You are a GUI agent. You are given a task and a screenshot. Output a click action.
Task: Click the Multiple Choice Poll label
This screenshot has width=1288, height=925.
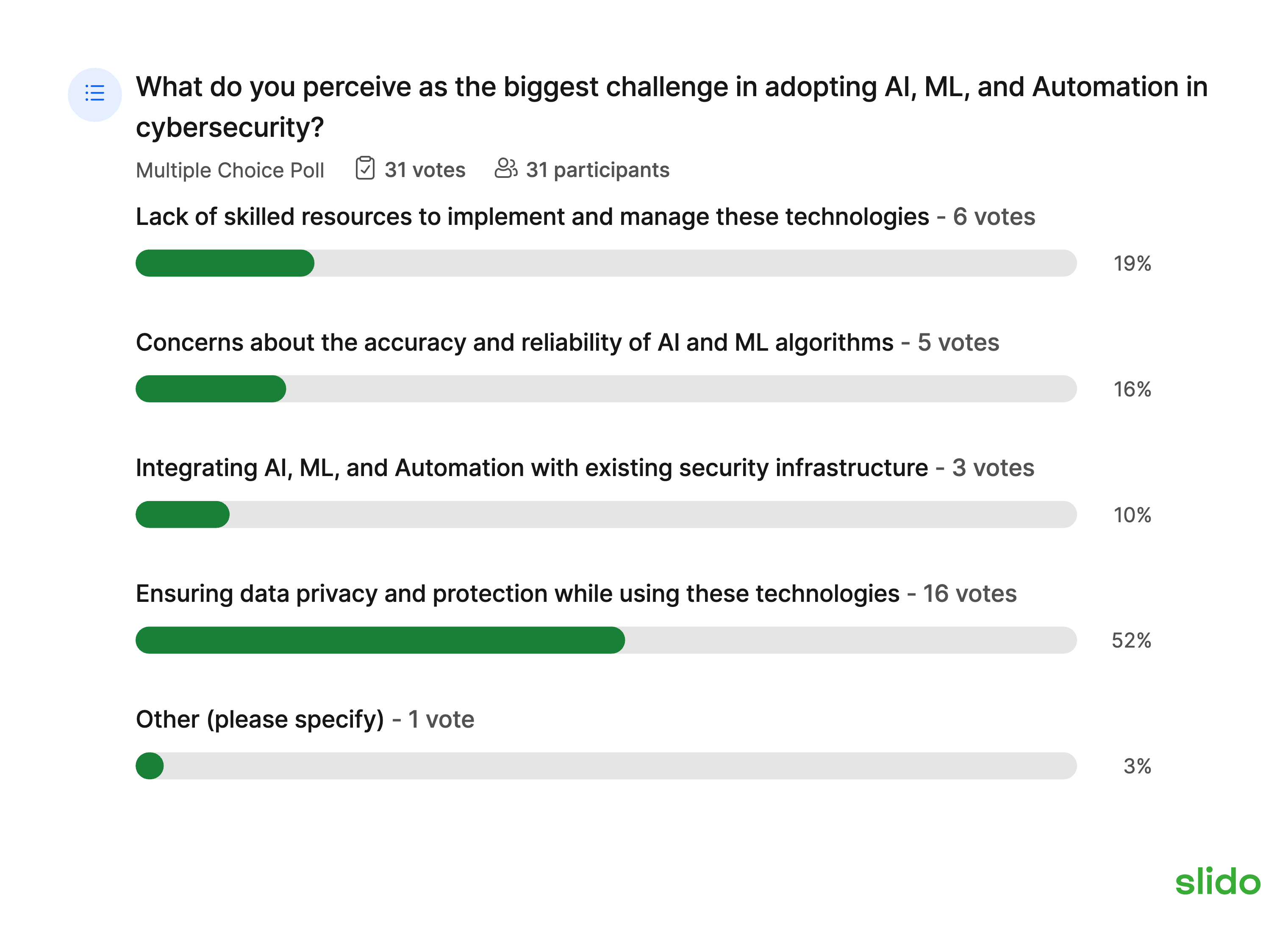230,170
